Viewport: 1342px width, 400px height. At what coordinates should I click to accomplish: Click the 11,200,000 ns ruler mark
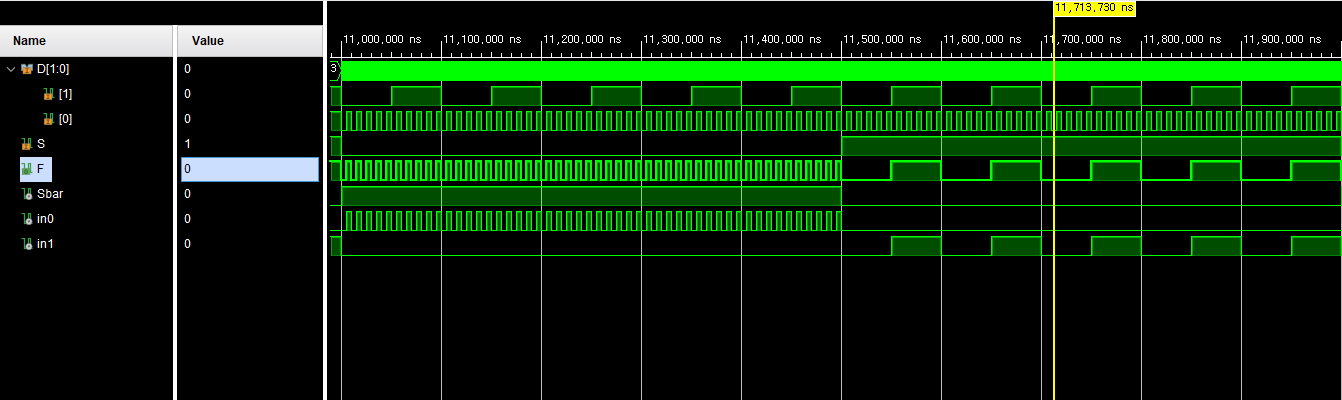[582, 39]
